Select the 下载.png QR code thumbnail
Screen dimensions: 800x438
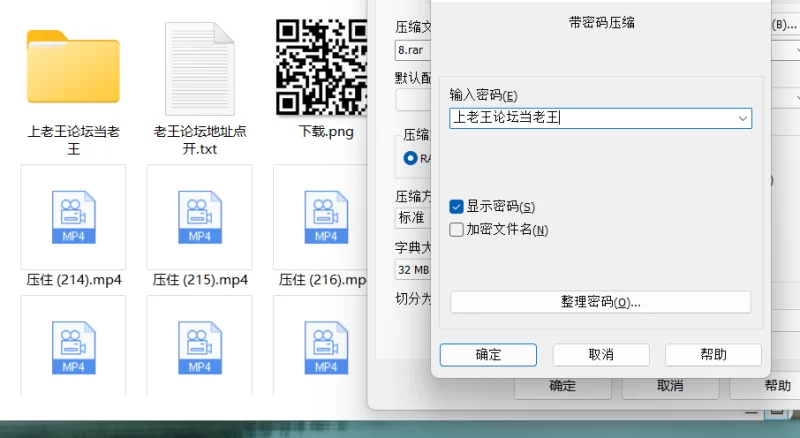coord(321,67)
